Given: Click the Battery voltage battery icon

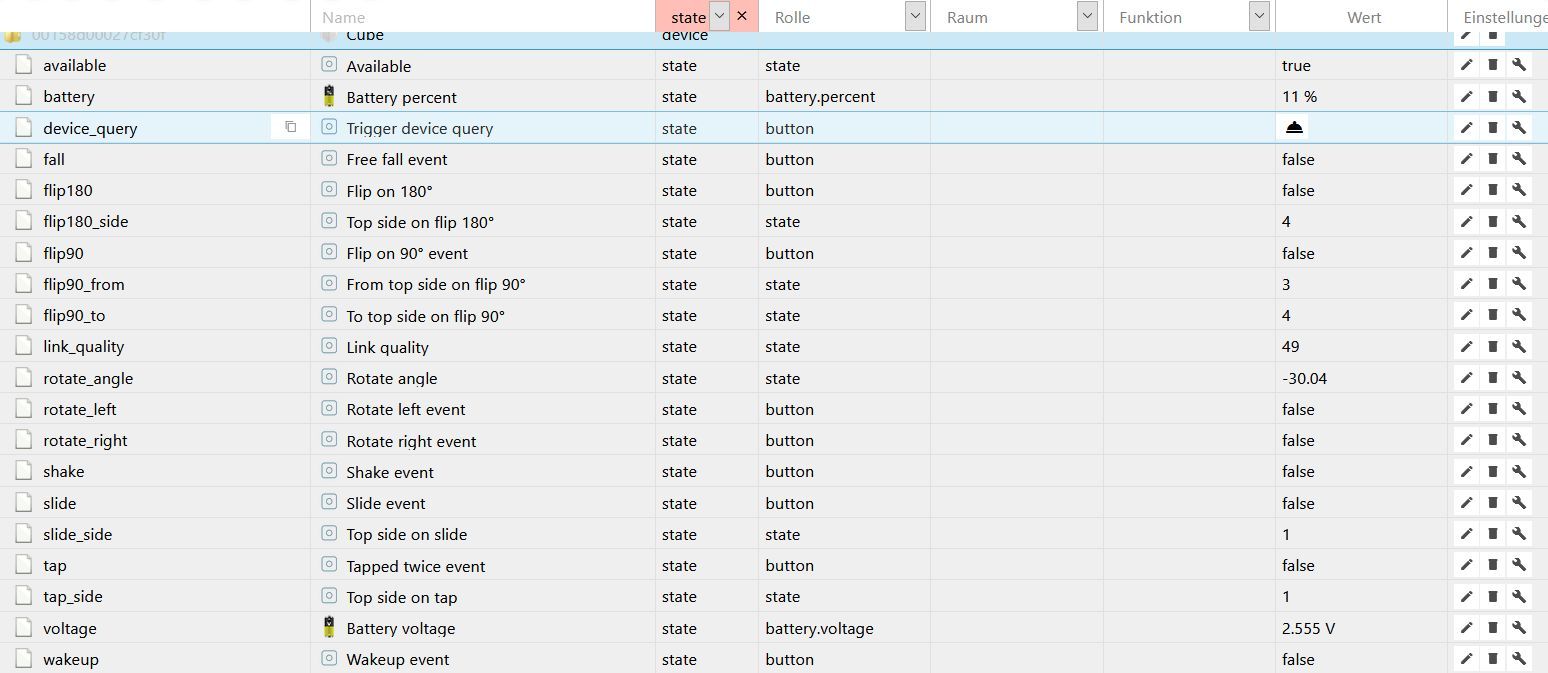Looking at the screenshot, I should click(x=329, y=628).
